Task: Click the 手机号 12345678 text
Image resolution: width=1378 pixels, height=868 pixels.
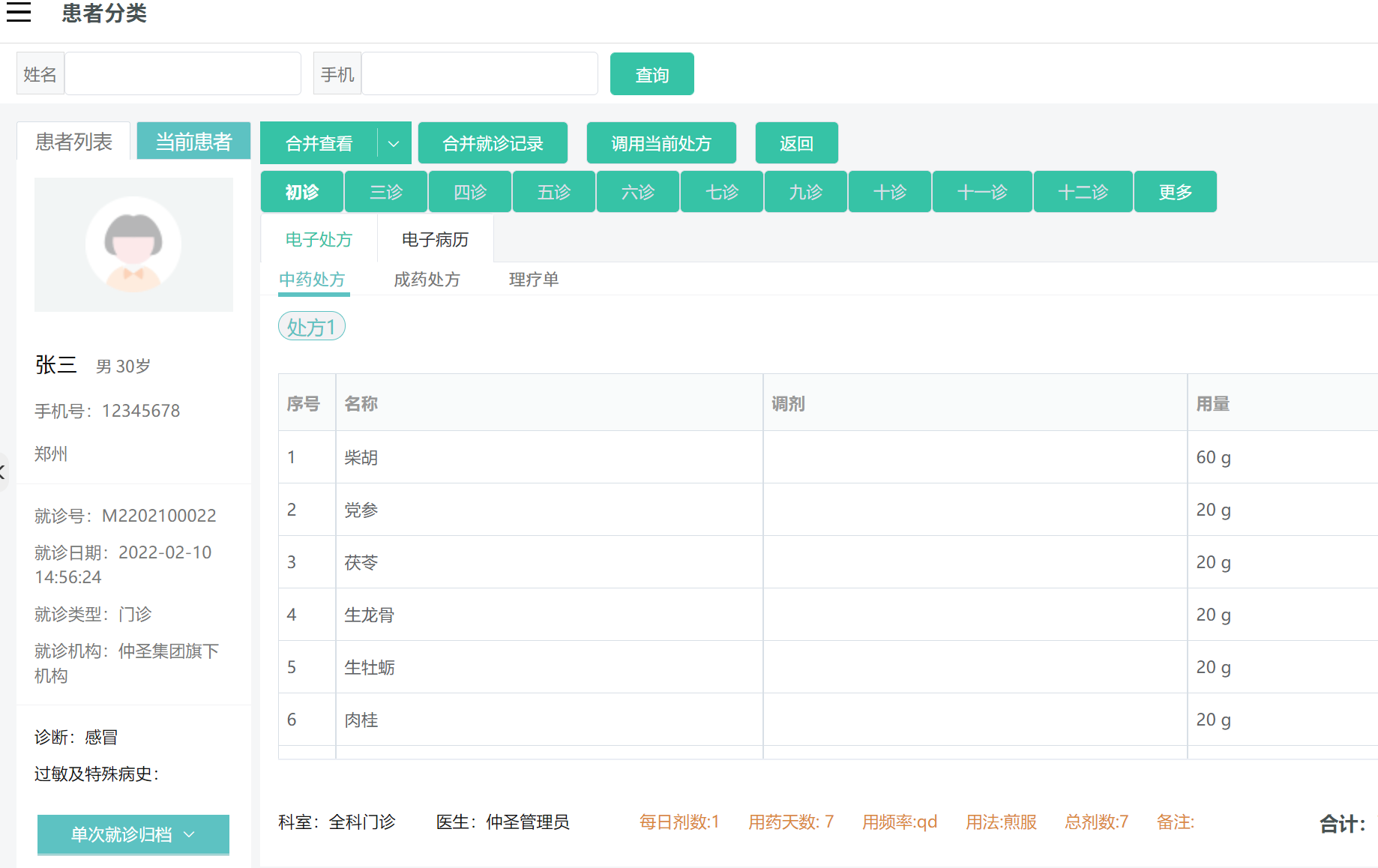Action: point(107,411)
